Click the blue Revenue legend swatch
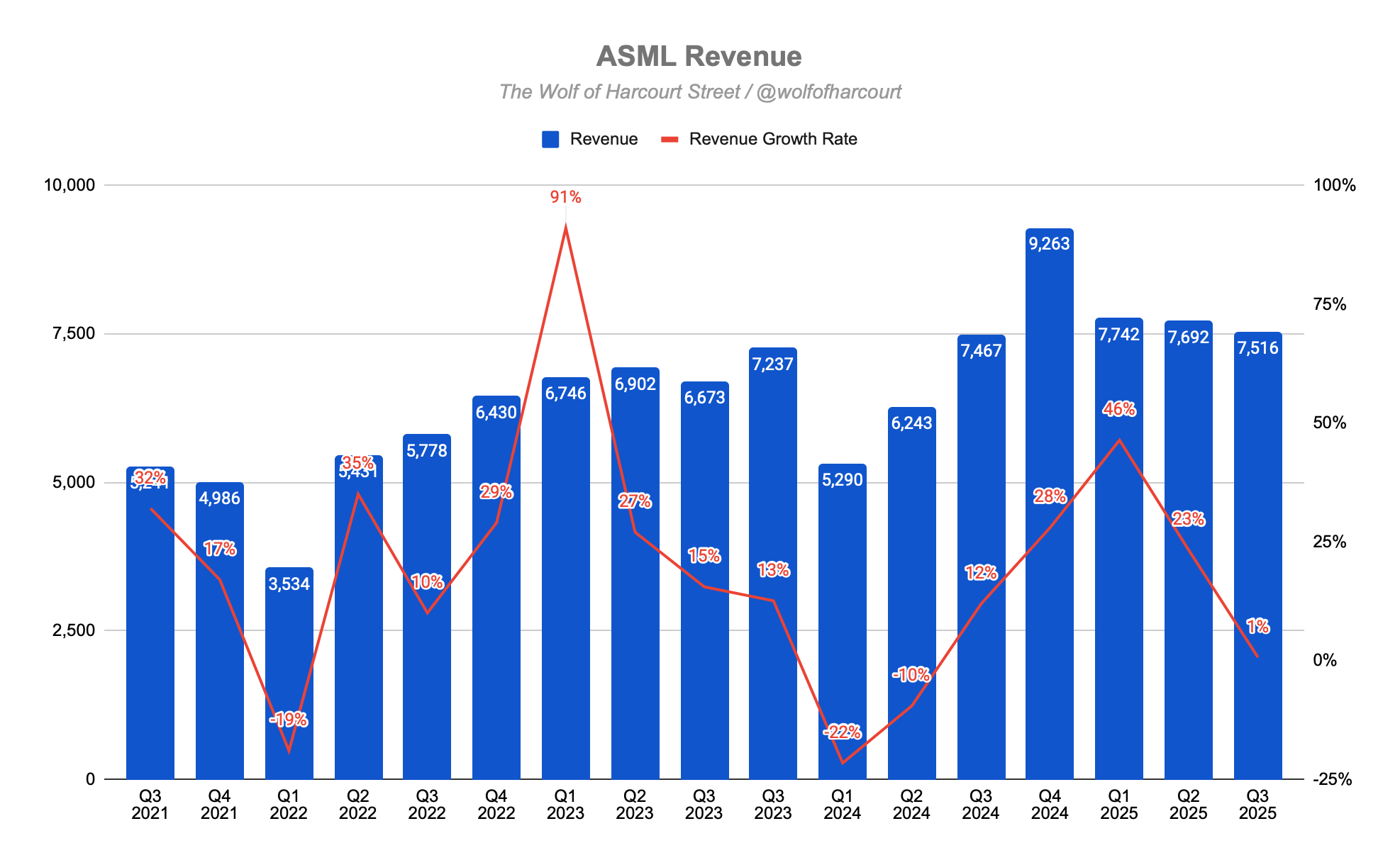The image size is (1400, 865). point(550,139)
